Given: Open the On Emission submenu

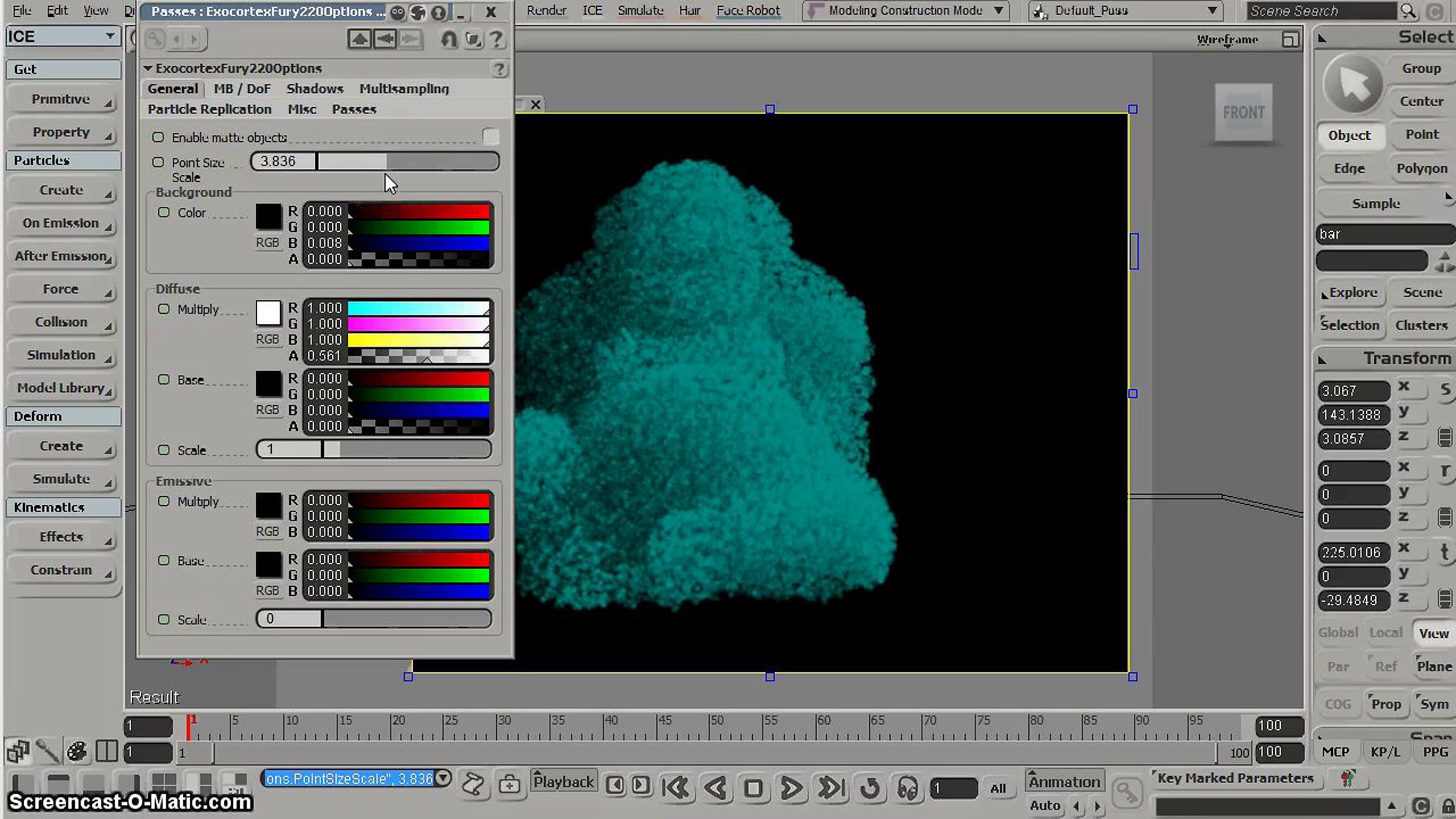Looking at the screenshot, I should pos(62,224).
